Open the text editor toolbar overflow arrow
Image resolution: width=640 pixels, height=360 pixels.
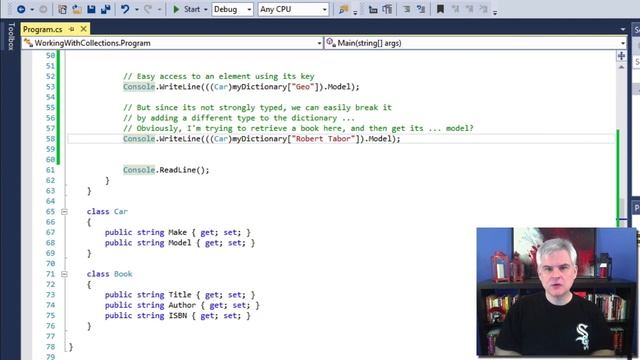495,12
